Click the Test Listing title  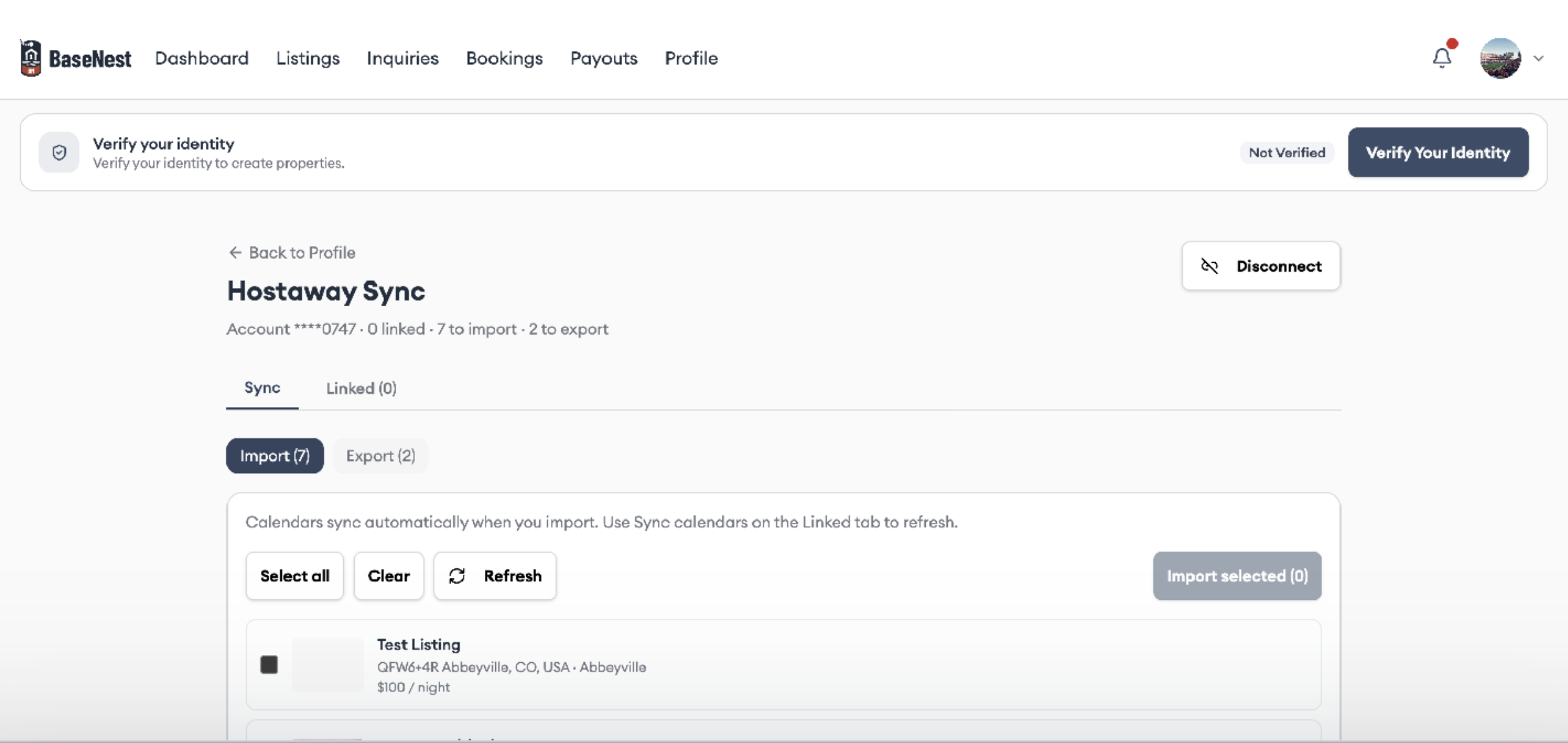pyautogui.click(x=419, y=645)
